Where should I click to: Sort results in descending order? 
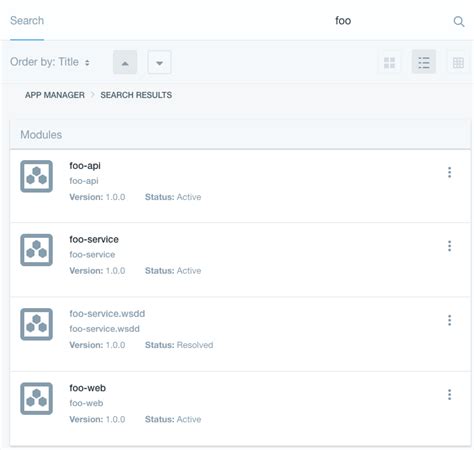tap(159, 62)
